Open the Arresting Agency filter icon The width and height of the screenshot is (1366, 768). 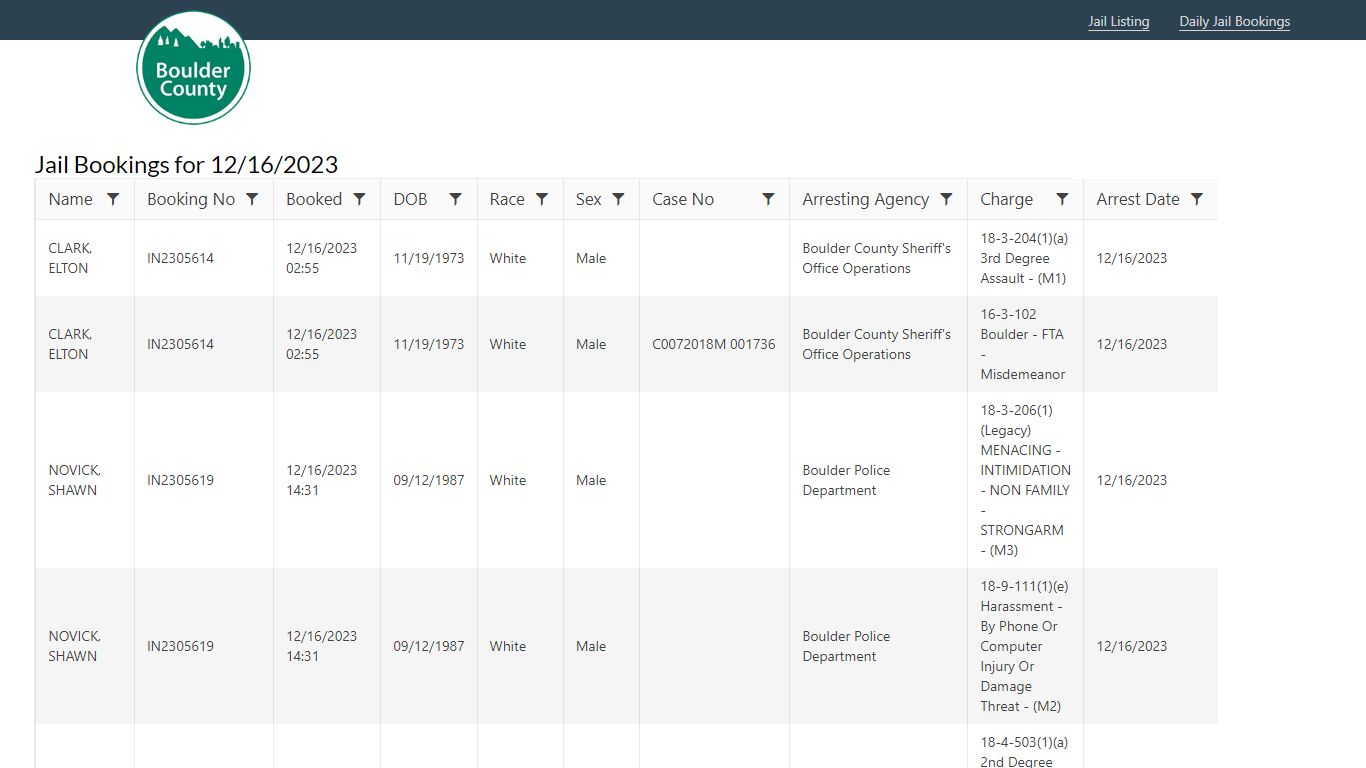(x=946, y=199)
